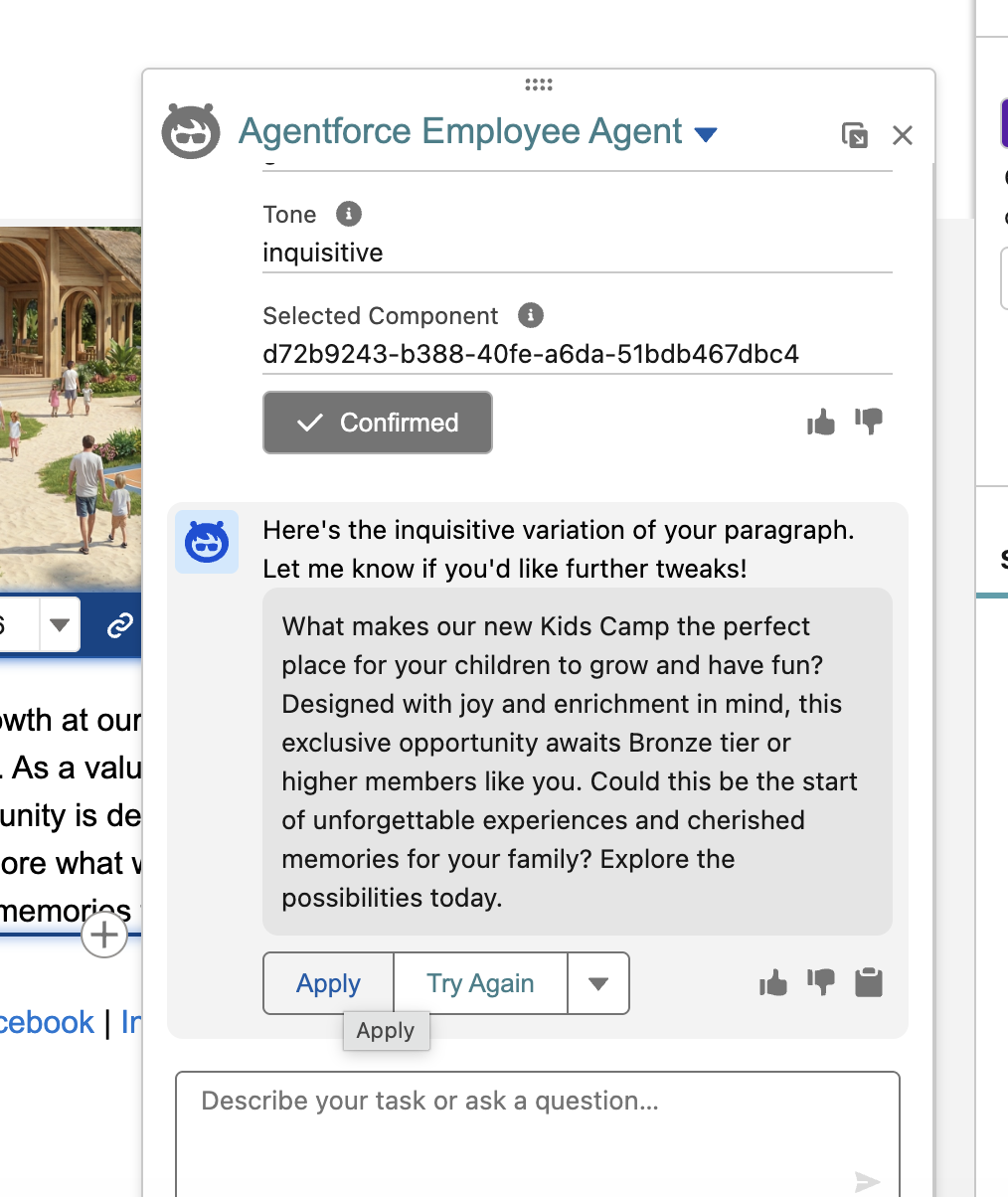The image size is (1008, 1197).
Task: Expand the Try Again options arrow
Action: tap(598, 983)
